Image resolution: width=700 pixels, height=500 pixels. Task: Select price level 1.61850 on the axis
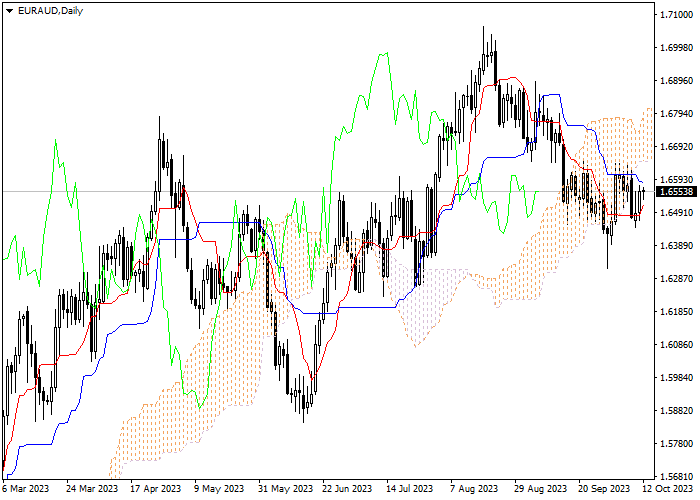click(x=677, y=312)
